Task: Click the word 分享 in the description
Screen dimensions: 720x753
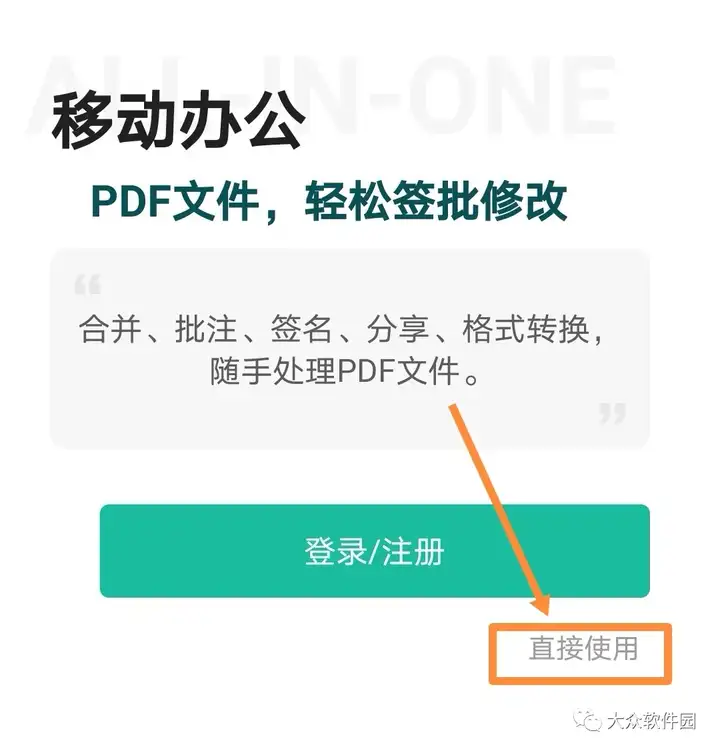Action: click(398, 329)
